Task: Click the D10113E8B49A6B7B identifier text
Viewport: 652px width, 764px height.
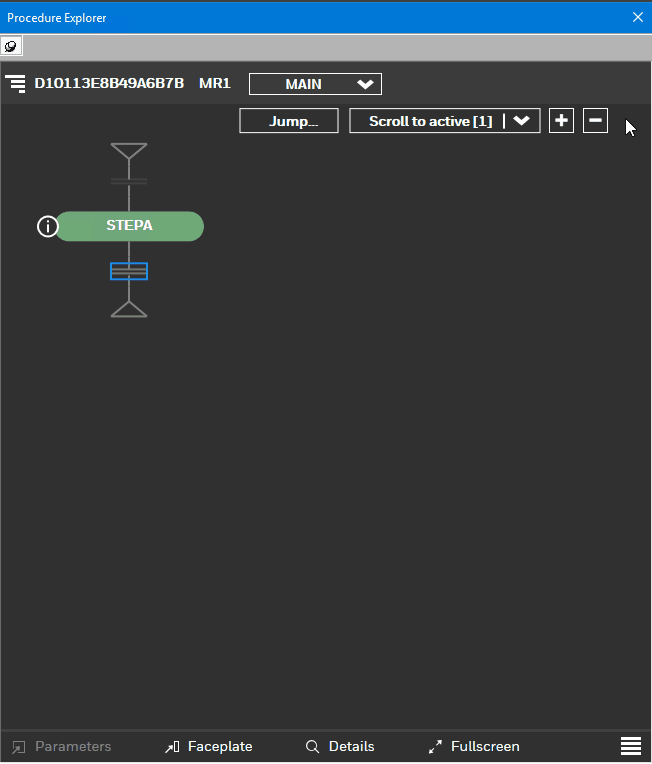Action: coord(109,83)
